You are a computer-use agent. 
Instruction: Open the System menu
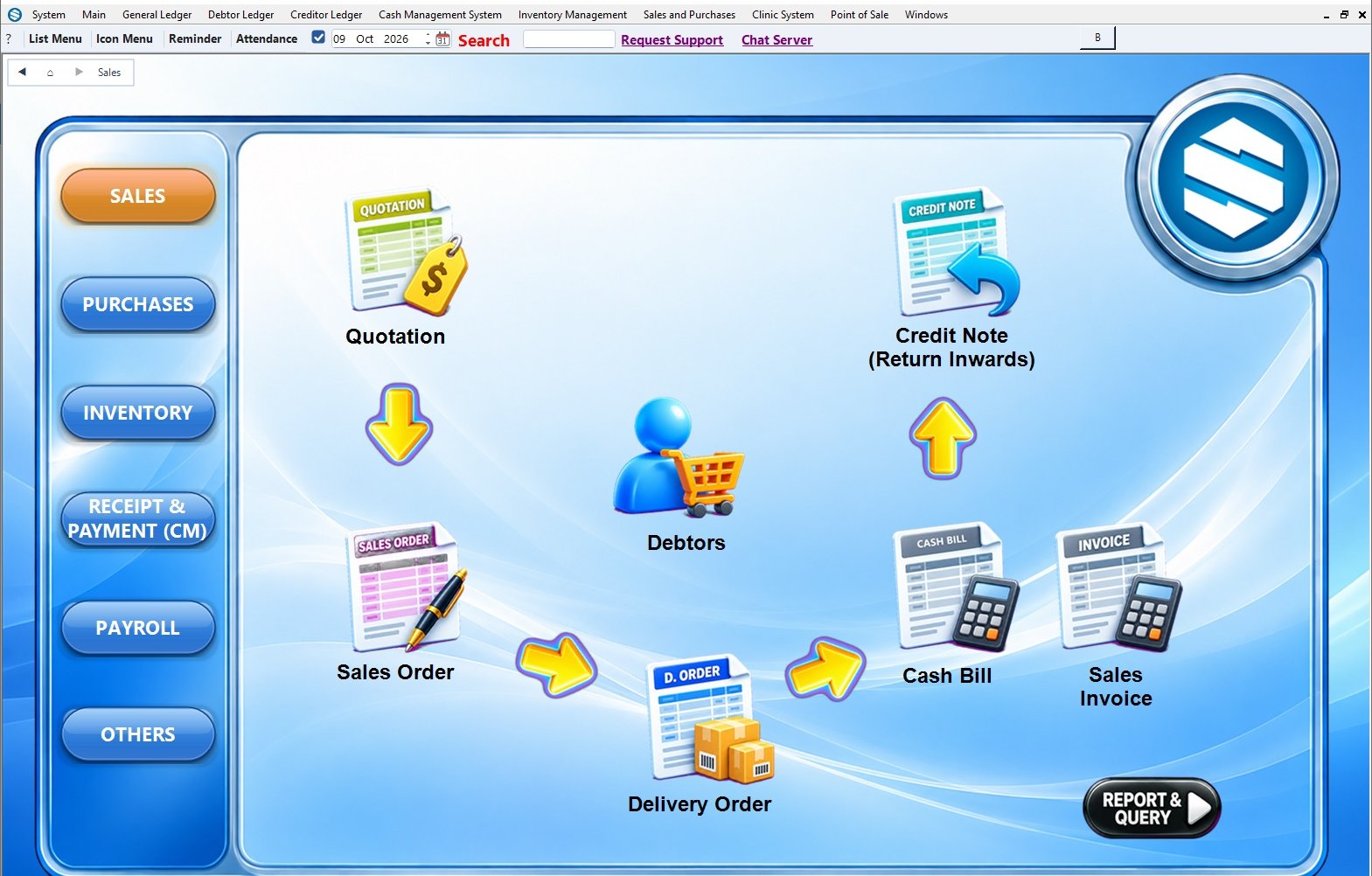point(49,15)
